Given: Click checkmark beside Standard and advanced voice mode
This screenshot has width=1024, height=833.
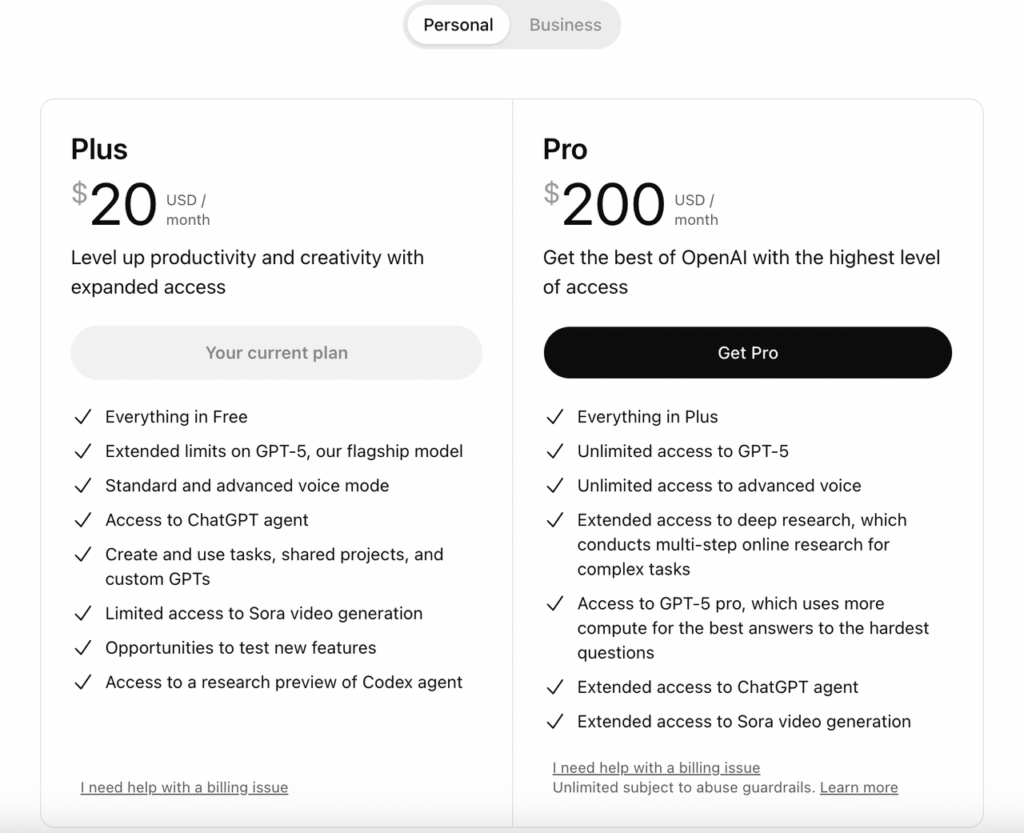Looking at the screenshot, I should pyautogui.click(x=83, y=486).
